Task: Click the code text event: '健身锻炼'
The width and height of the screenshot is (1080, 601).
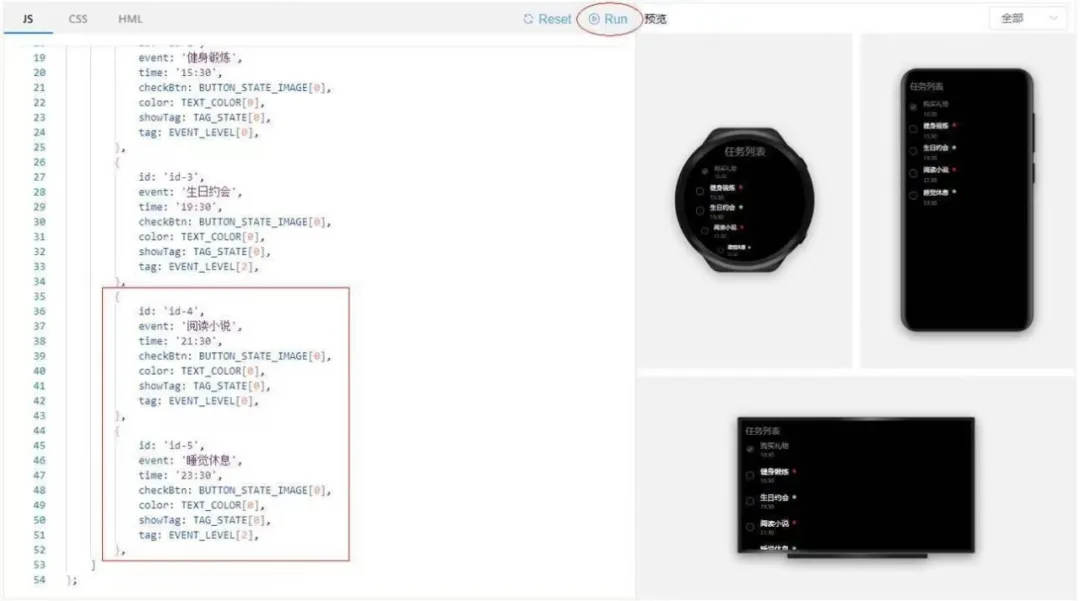Action: [191, 58]
